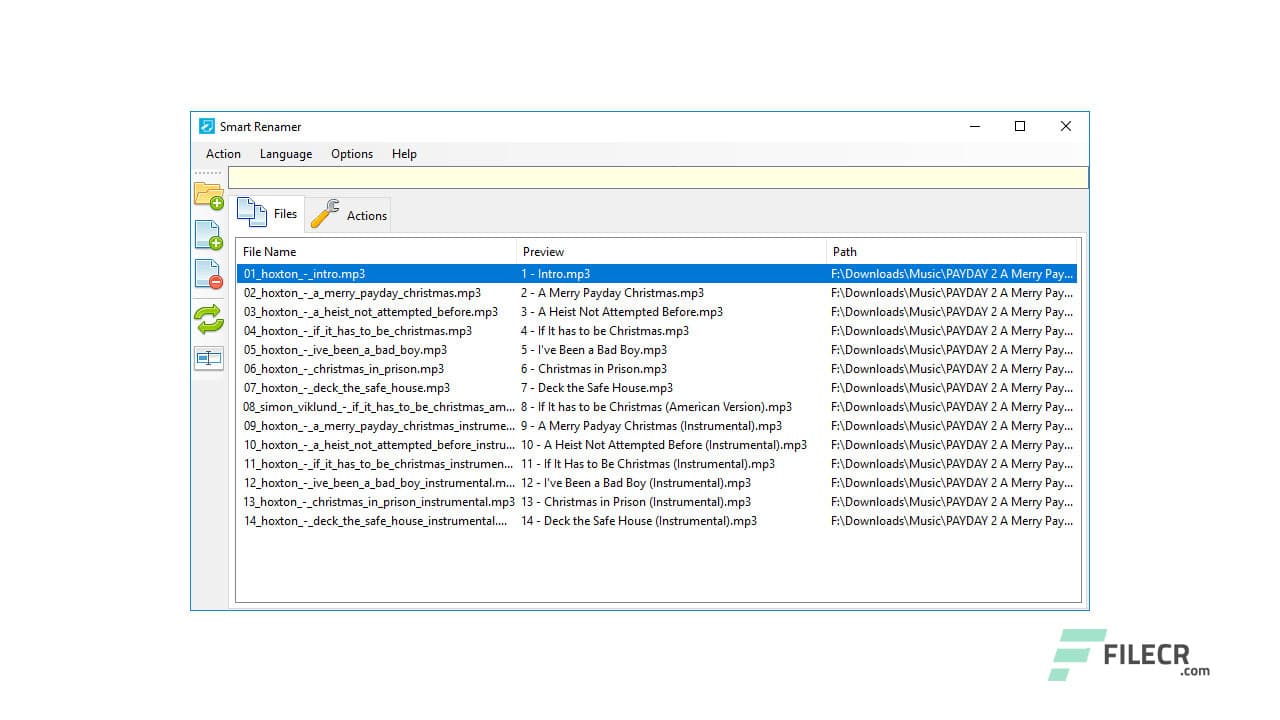Click the Remove Files toolbar icon

pos(209,273)
